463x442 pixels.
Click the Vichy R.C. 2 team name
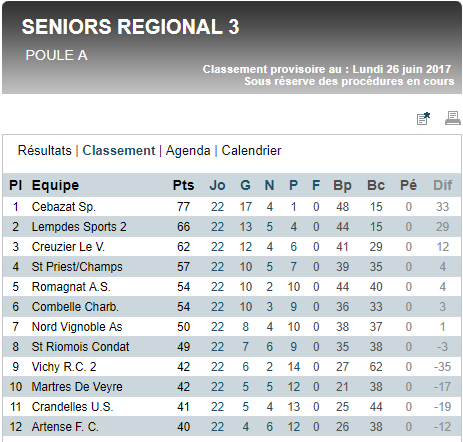click(x=64, y=367)
